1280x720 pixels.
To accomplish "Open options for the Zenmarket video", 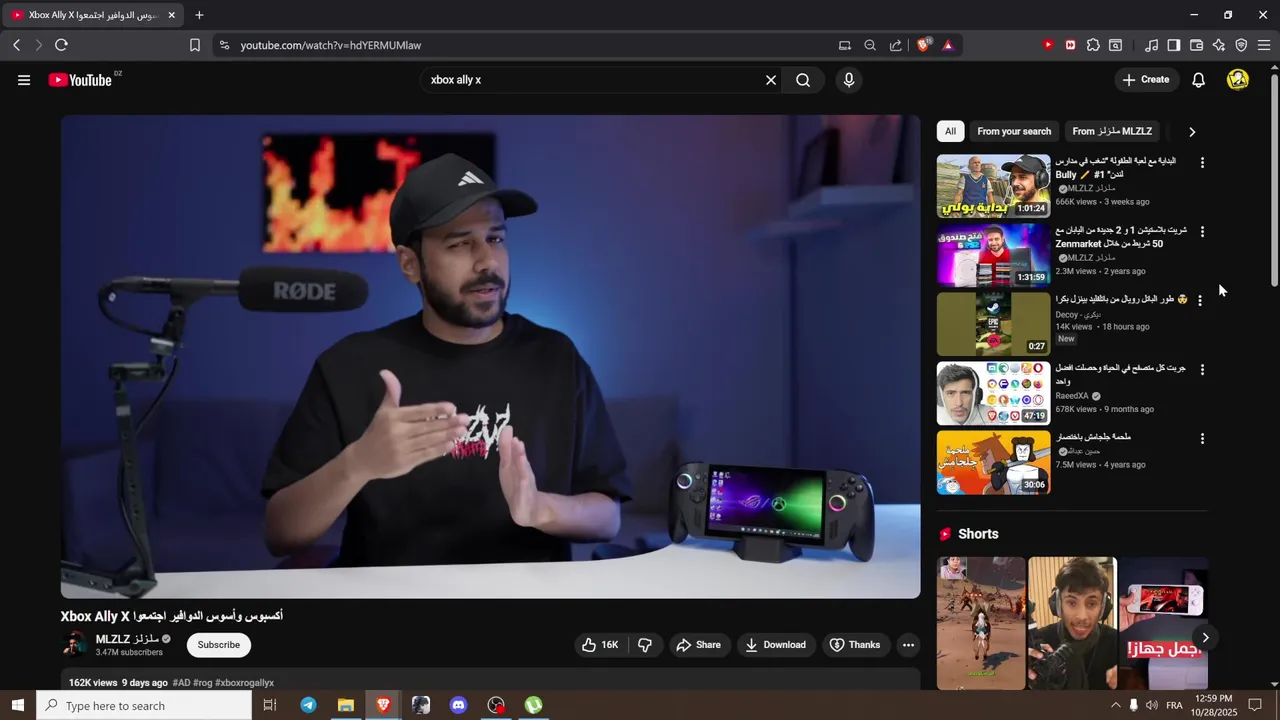I will [x=1202, y=231].
